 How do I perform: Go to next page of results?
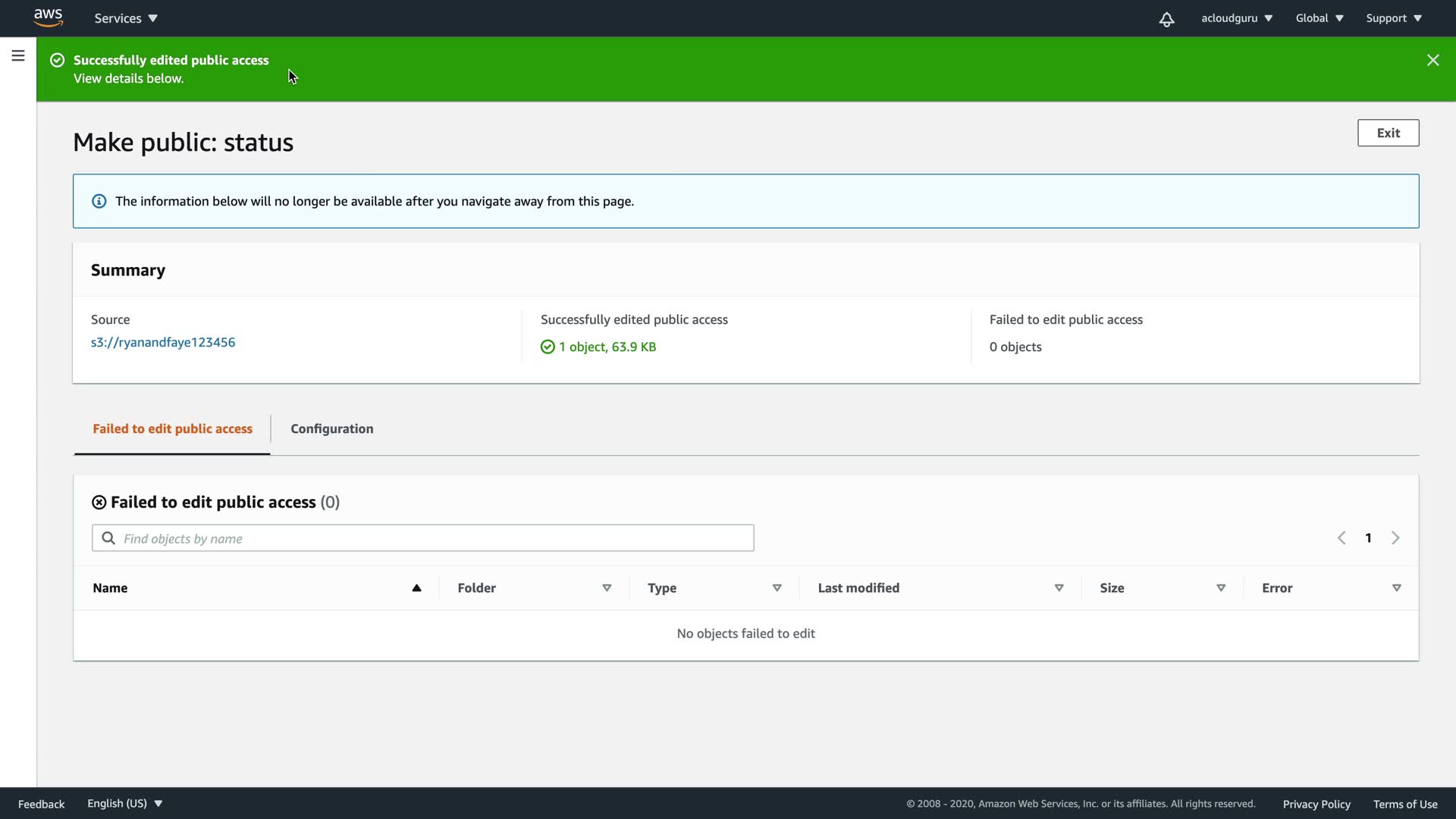(1395, 538)
